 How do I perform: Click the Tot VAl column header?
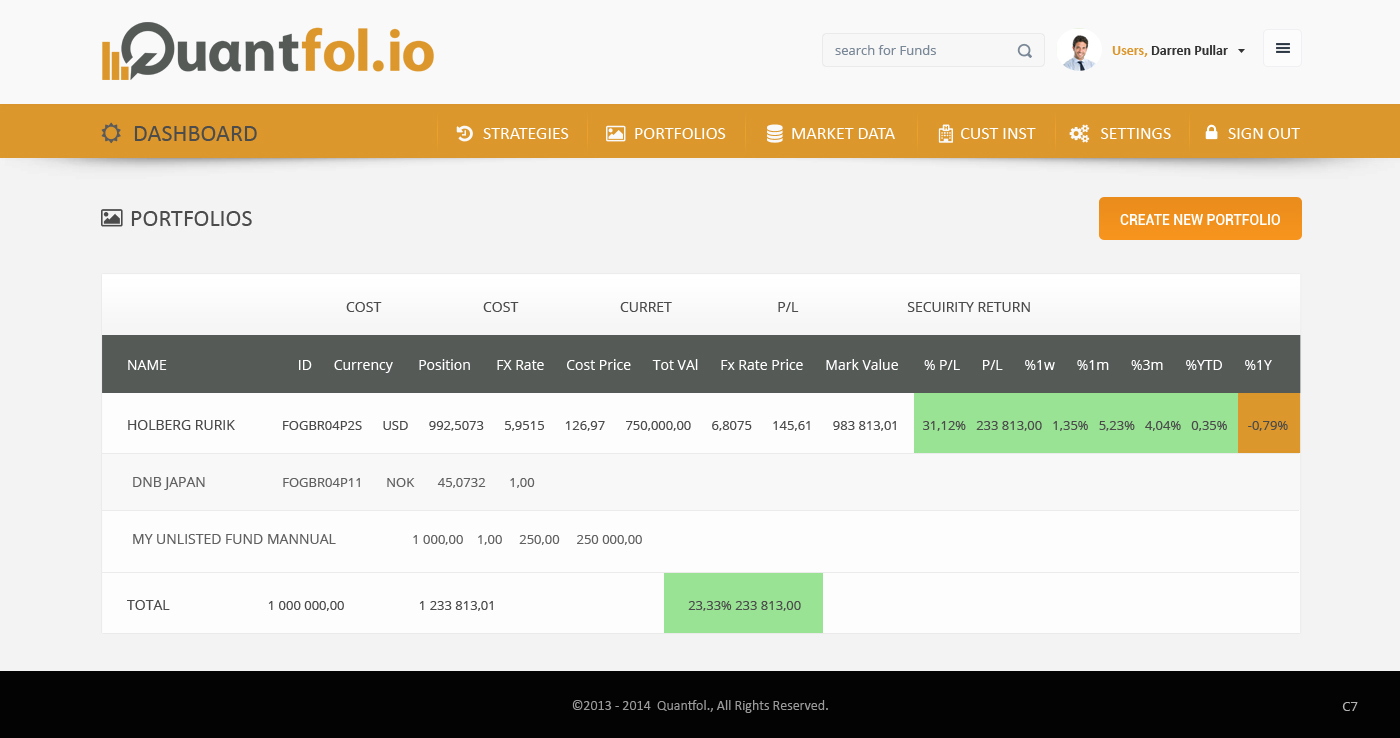[675, 365]
